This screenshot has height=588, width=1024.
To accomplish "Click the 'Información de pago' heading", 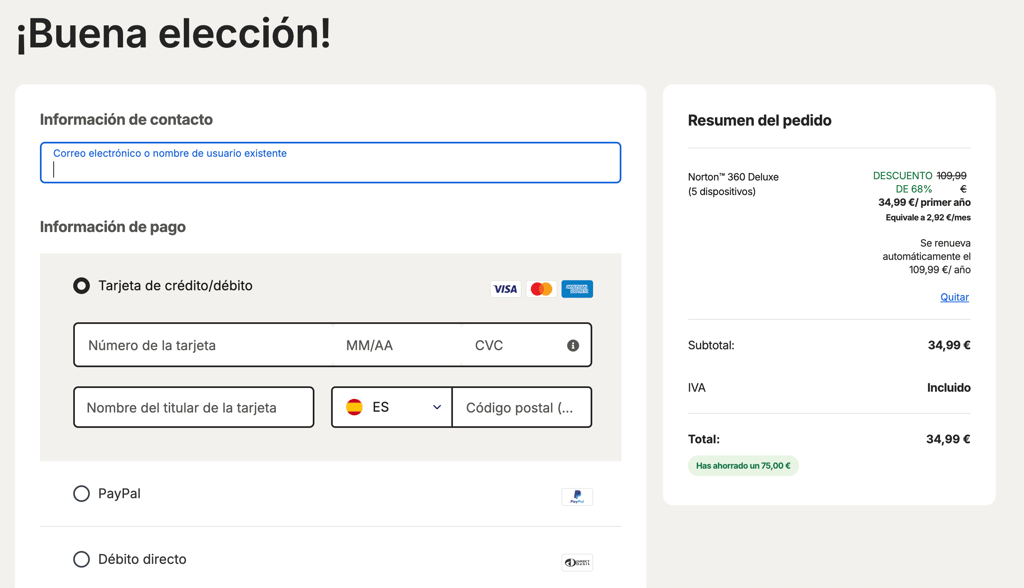I will tap(113, 227).
